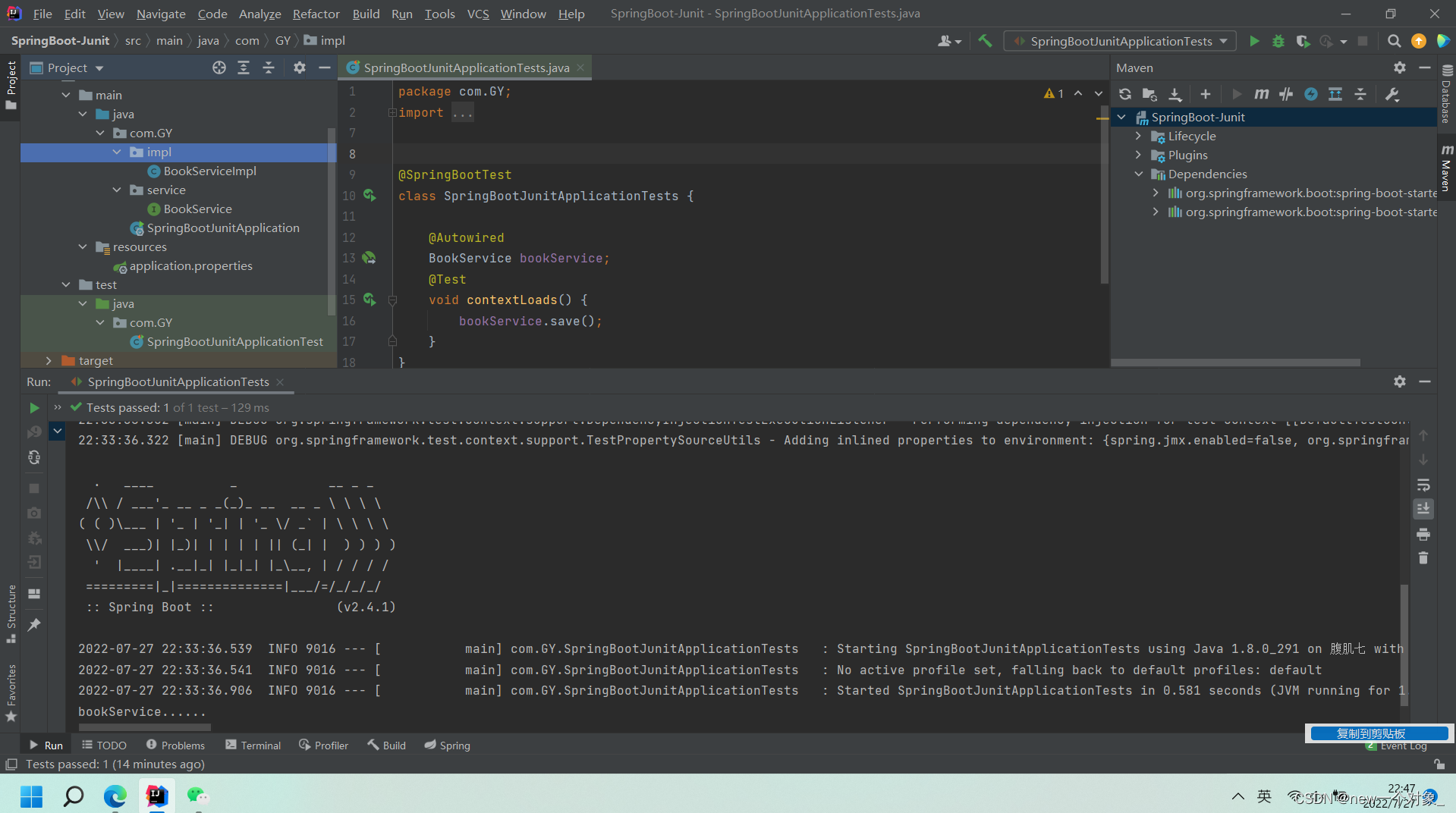Reload all Maven projects
The height and width of the screenshot is (813, 1456).
click(1125, 94)
